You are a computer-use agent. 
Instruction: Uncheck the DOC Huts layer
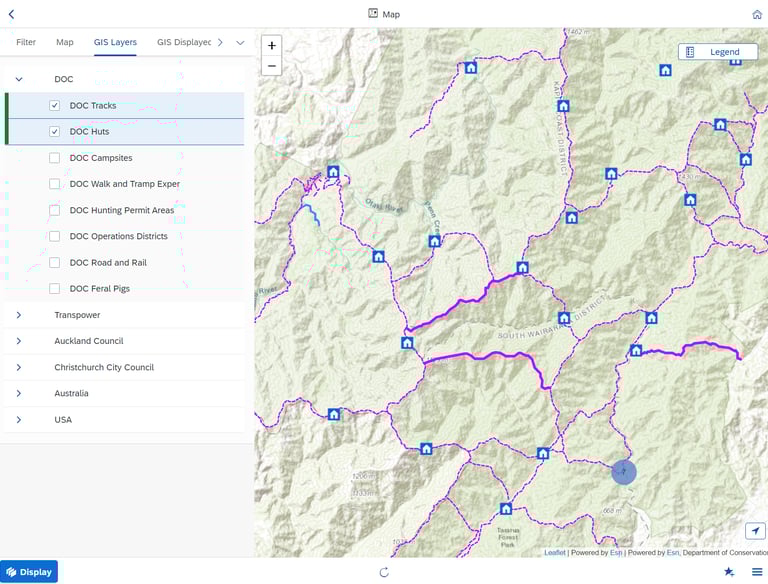(x=54, y=131)
